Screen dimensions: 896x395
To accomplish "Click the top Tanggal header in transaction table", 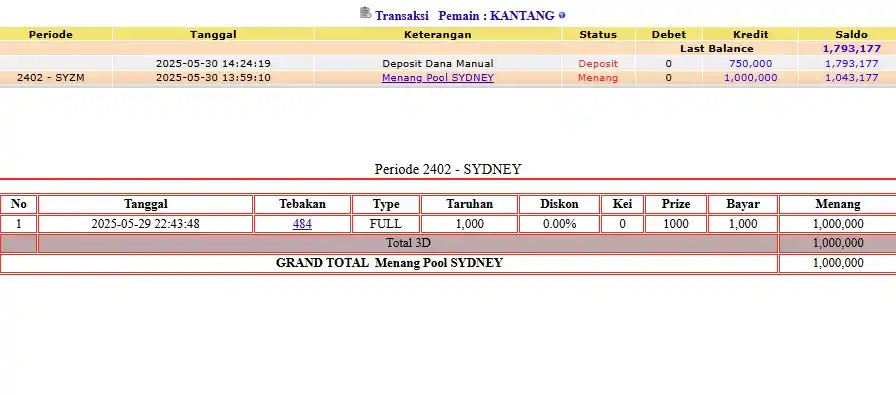I will click(x=213, y=34).
